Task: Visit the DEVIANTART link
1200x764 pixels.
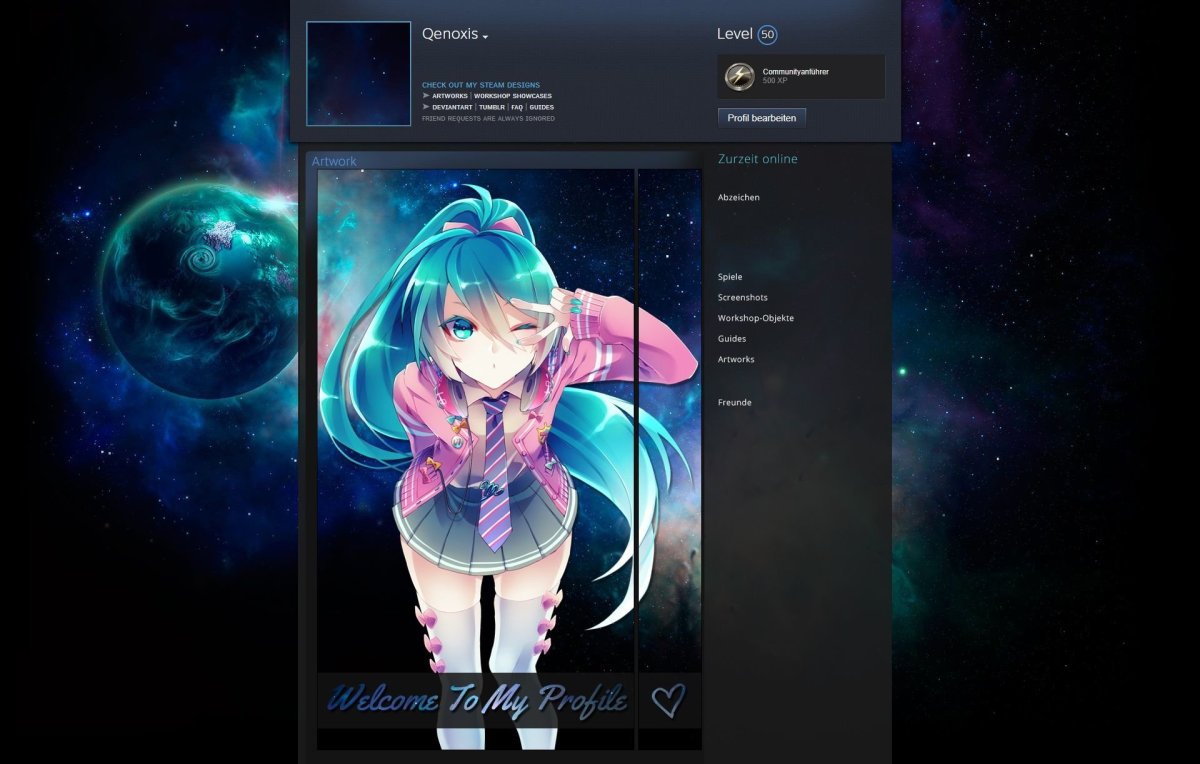Action: [x=451, y=107]
